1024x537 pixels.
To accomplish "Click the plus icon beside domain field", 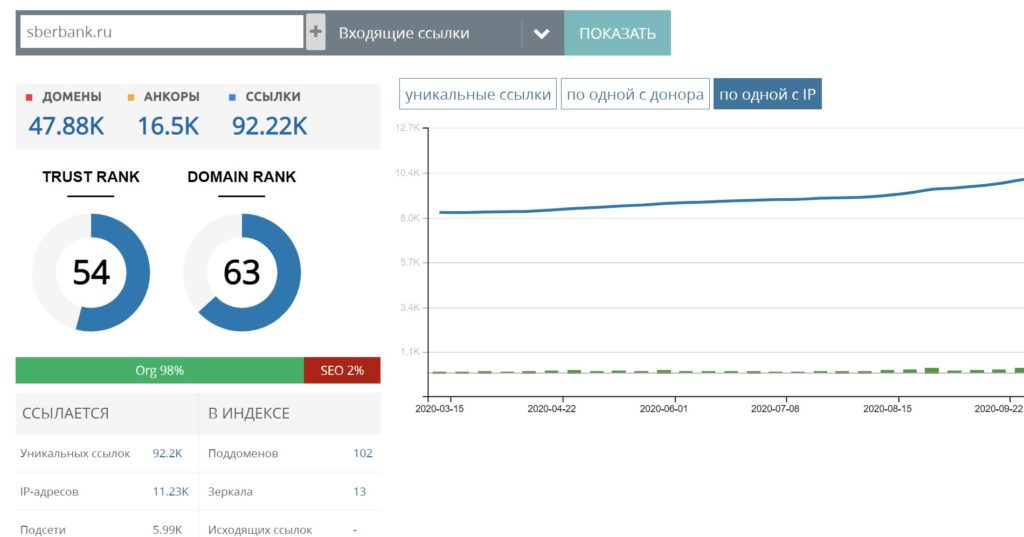I will pyautogui.click(x=316, y=32).
